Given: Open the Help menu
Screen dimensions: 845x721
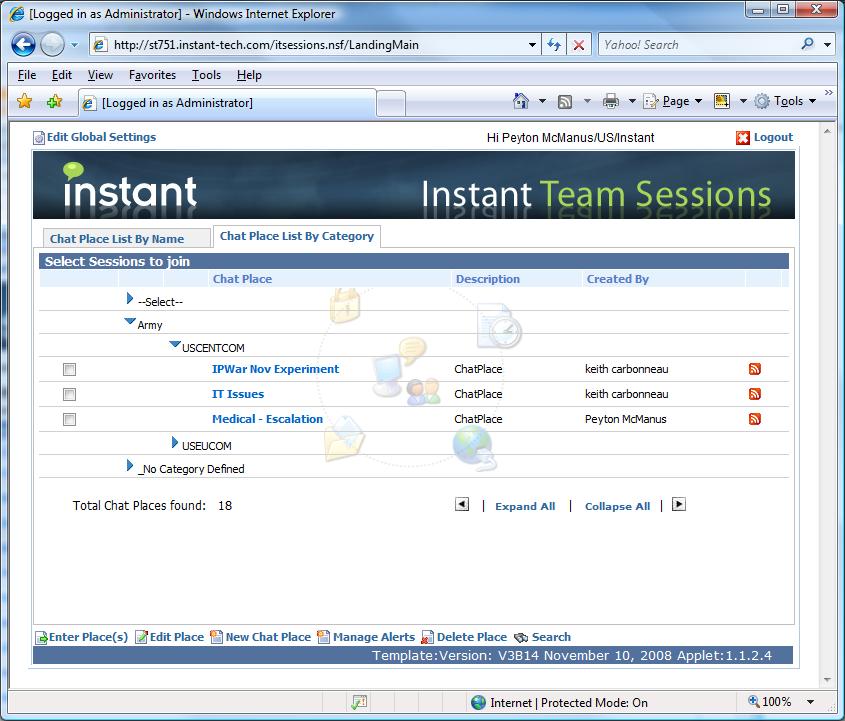Looking at the screenshot, I should click(249, 75).
